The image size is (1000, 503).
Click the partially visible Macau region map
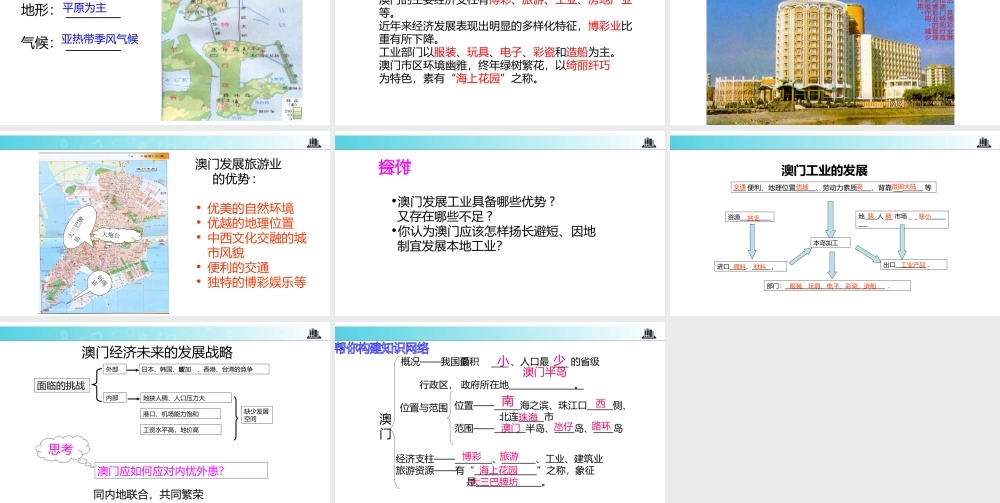point(232,60)
